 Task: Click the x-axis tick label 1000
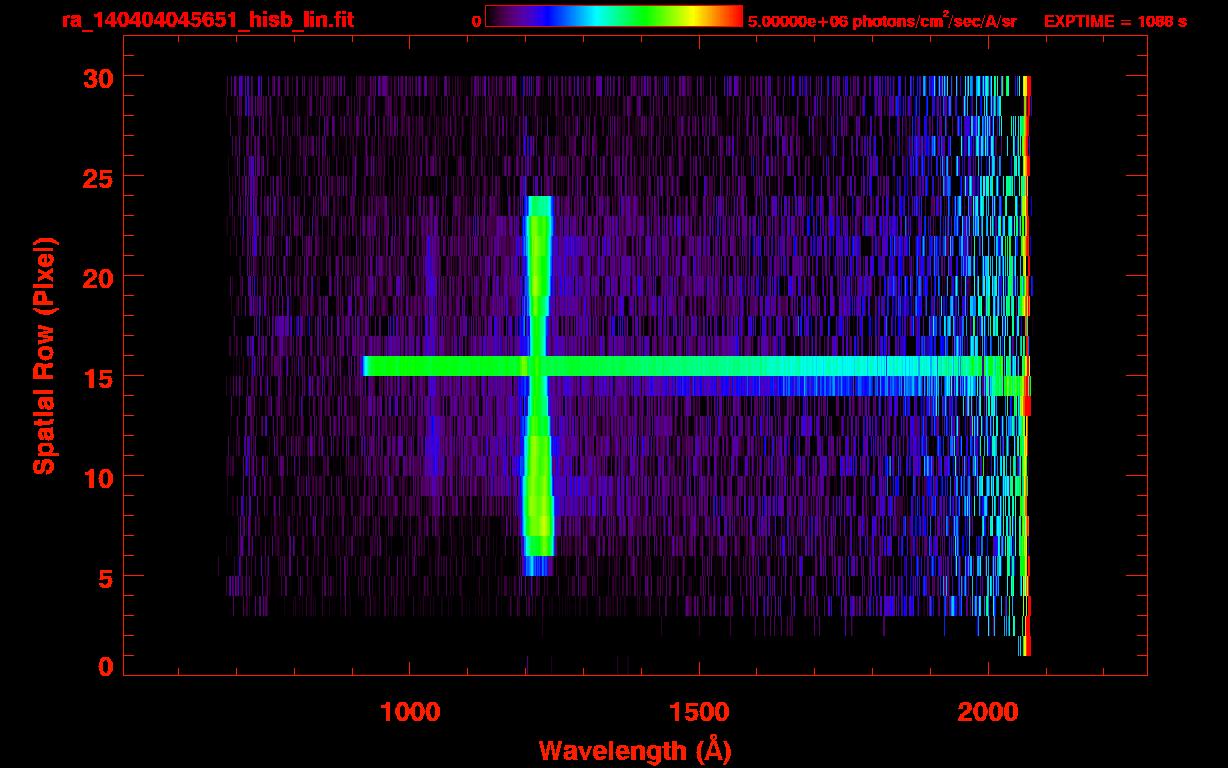[x=410, y=712]
